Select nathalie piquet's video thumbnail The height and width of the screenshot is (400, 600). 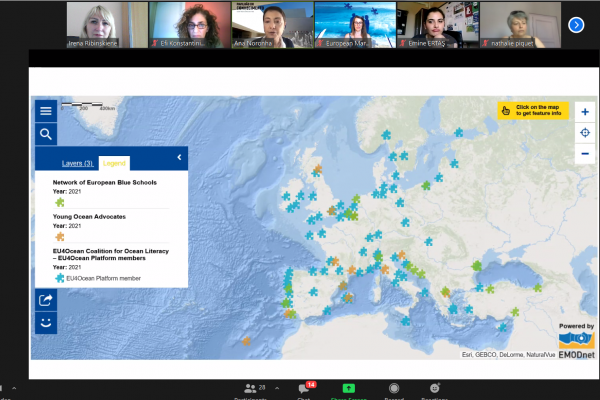pos(520,25)
